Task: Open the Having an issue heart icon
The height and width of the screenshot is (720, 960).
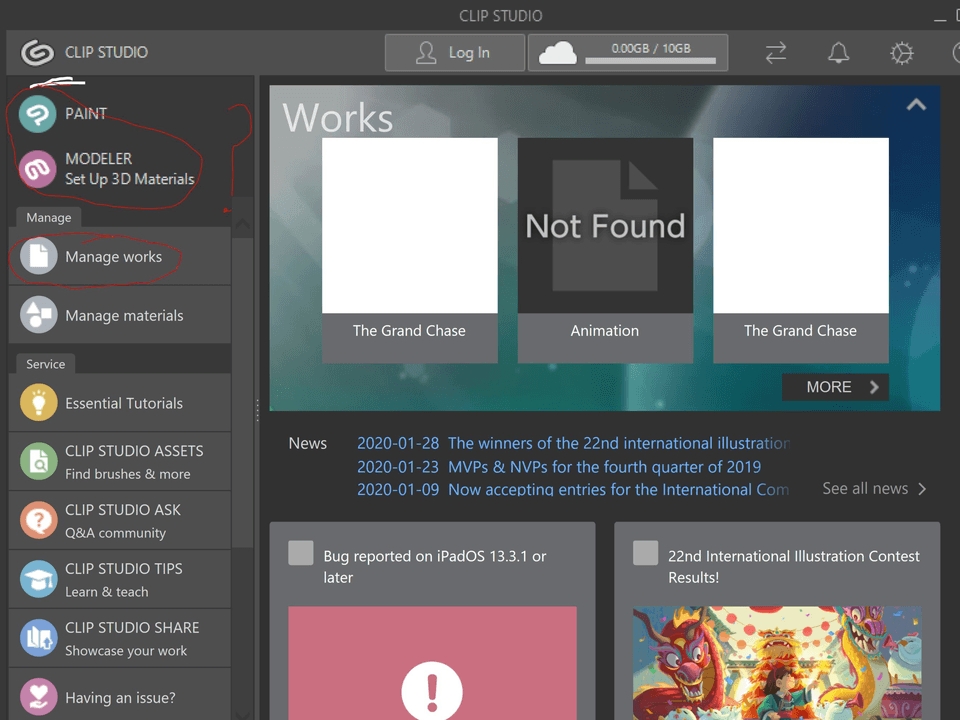Action: tap(39, 696)
